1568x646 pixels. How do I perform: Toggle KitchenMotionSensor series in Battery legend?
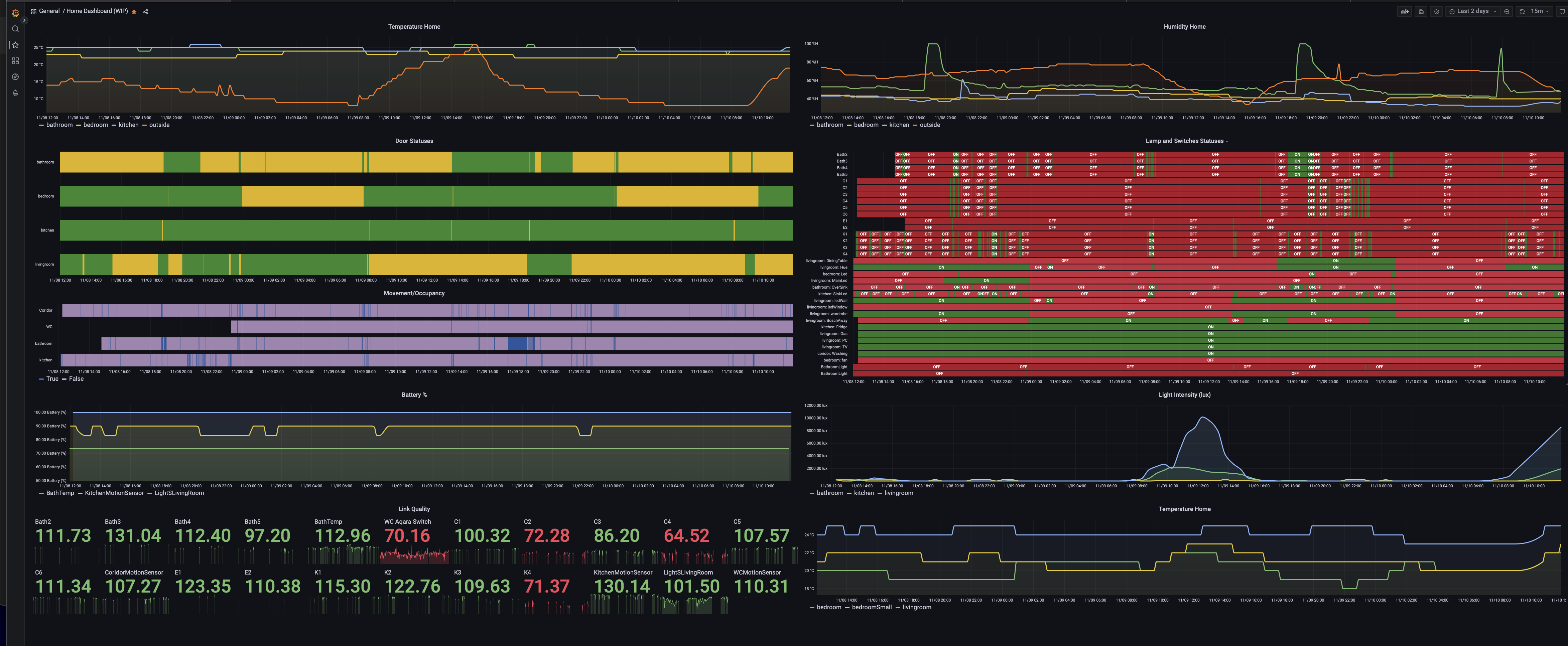[114, 493]
